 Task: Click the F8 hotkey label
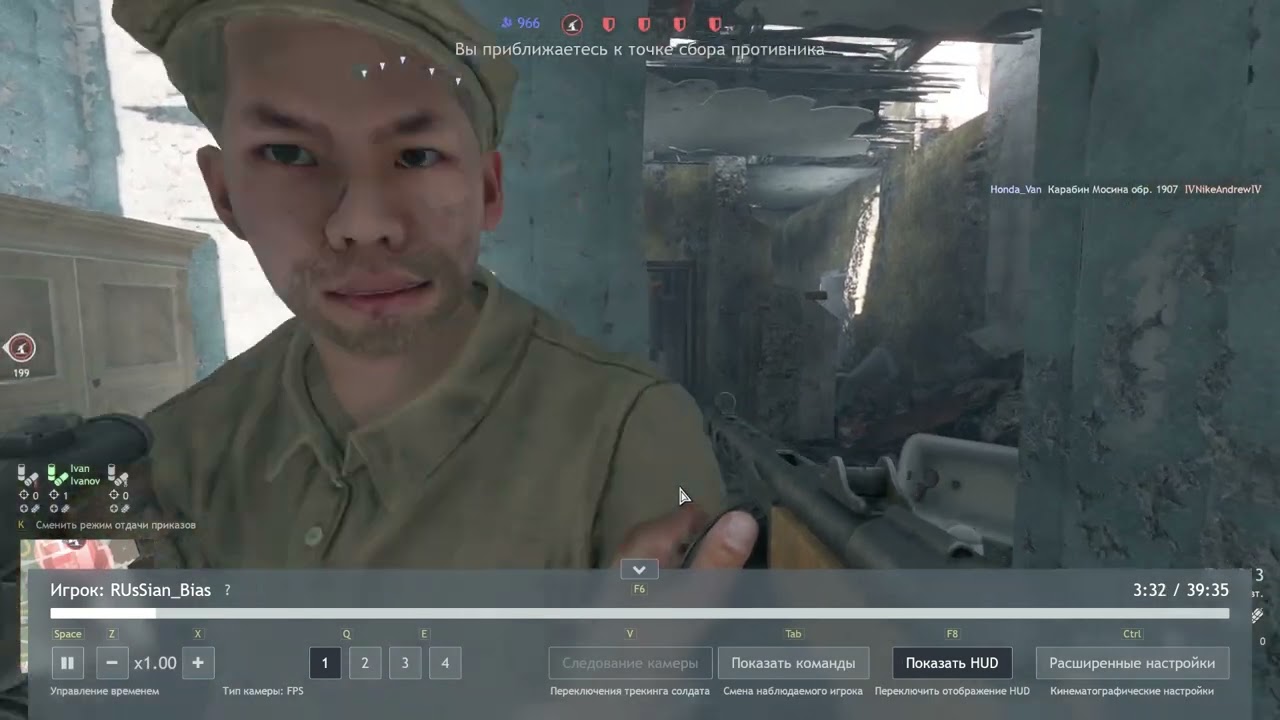pos(952,634)
